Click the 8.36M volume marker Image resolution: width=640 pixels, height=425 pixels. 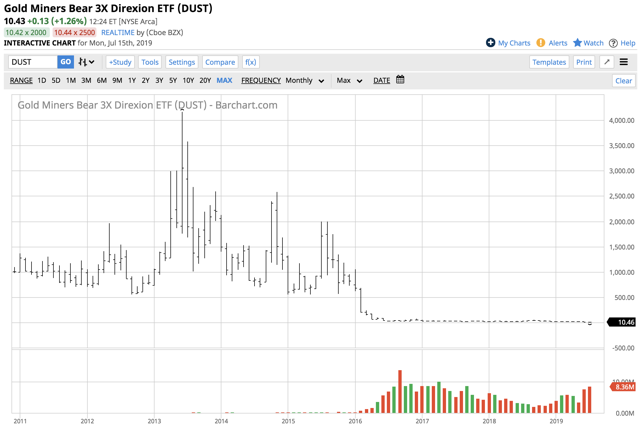pos(623,387)
